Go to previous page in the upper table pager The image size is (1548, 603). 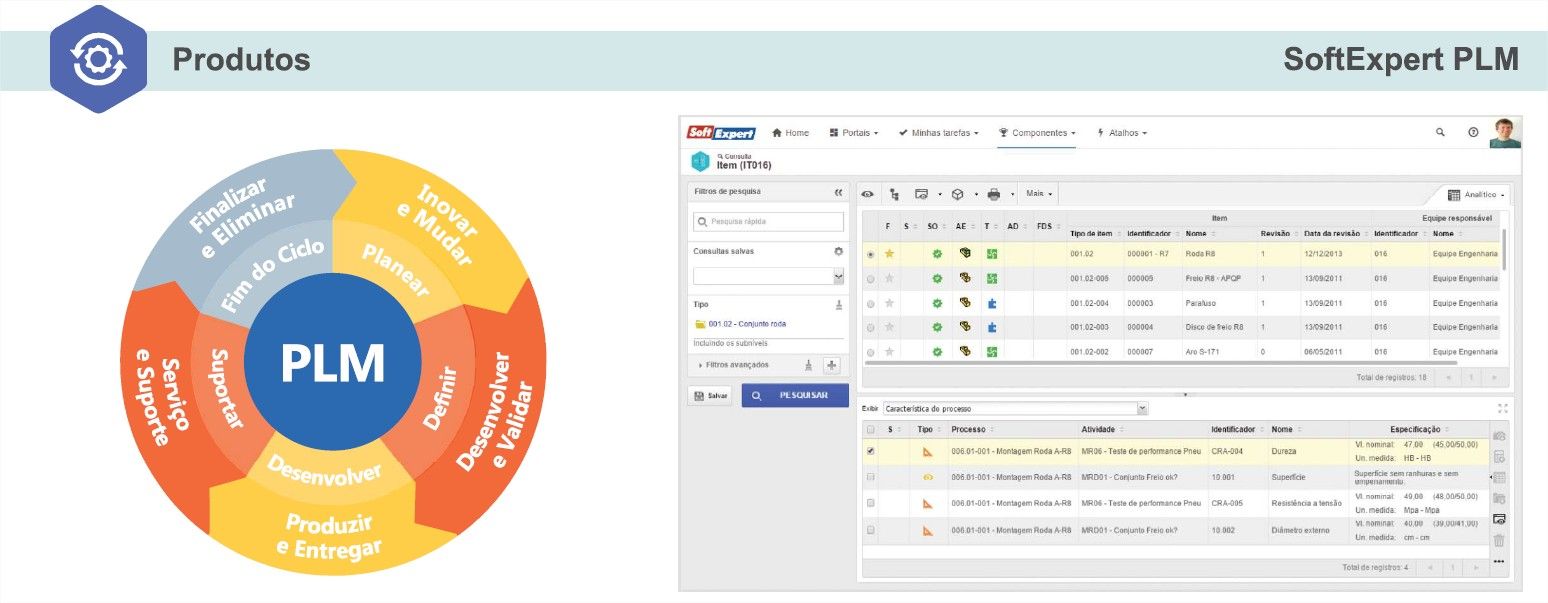[x=1449, y=377]
